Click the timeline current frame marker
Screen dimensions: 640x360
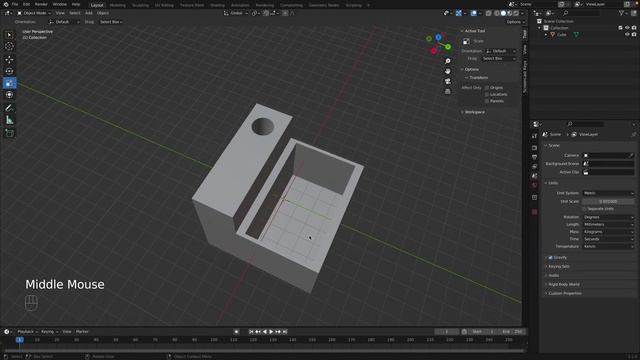19,340
